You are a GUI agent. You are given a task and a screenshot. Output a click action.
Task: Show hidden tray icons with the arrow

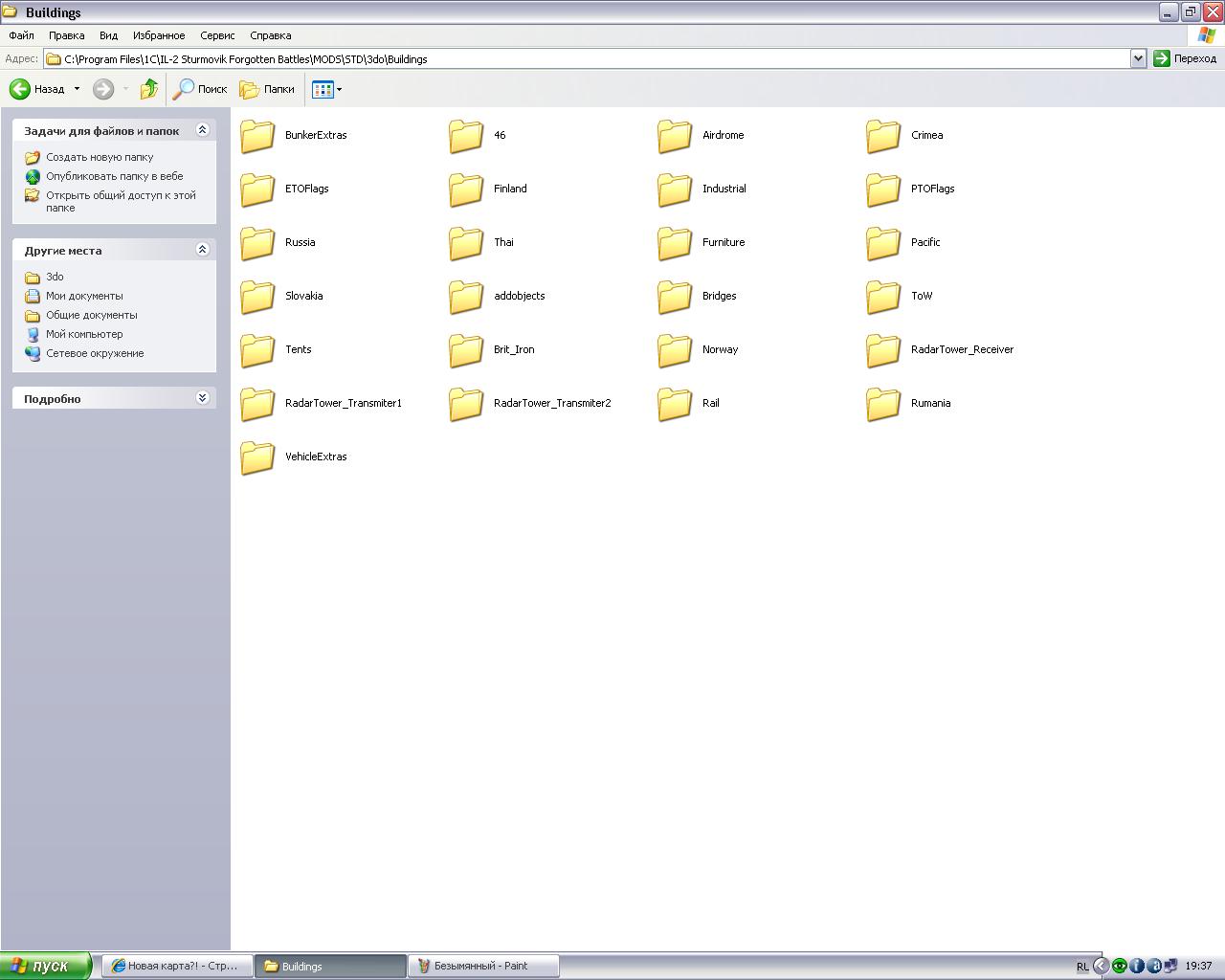click(x=1101, y=967)
